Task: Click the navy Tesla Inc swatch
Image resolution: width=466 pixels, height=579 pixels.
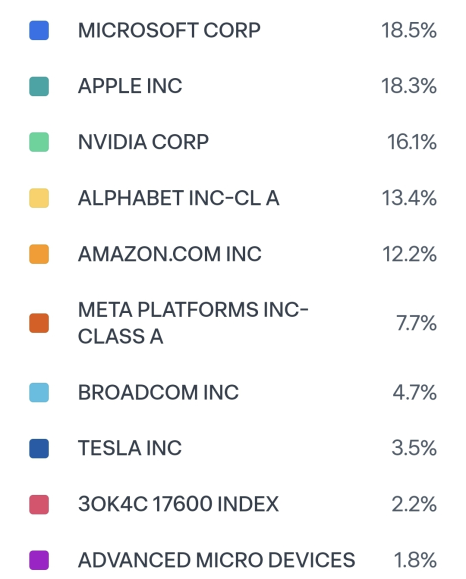Action: point(39,448)
